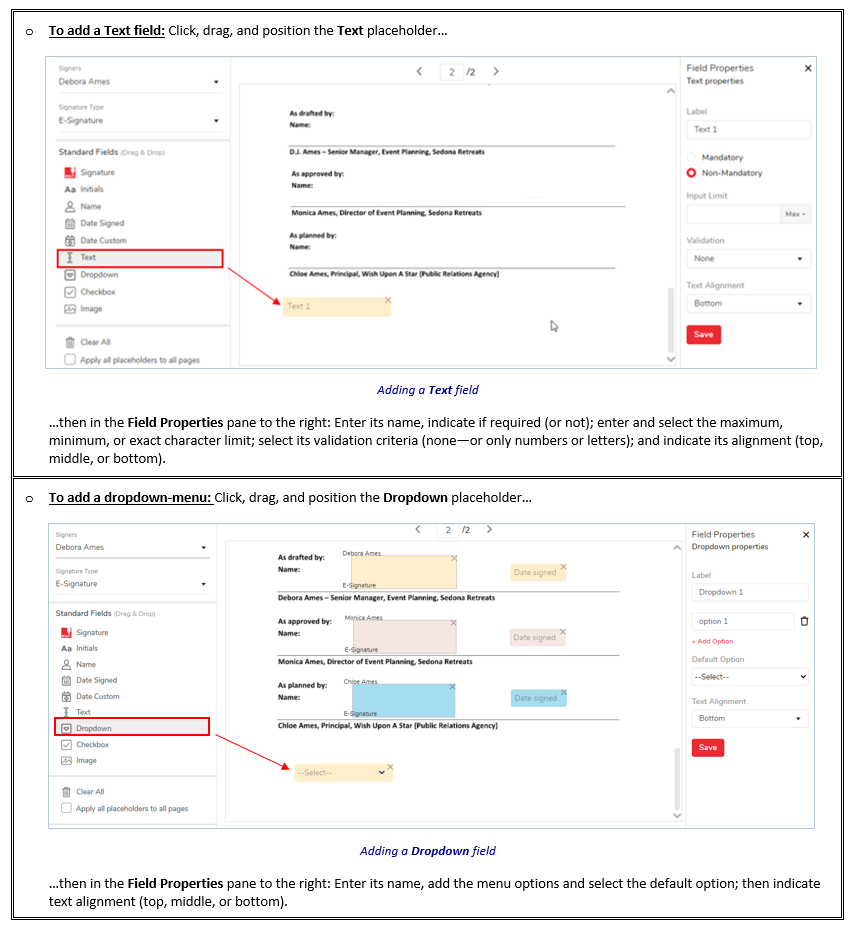Click the Input Limit number field
852x932 pixels.
coord(733,214)
